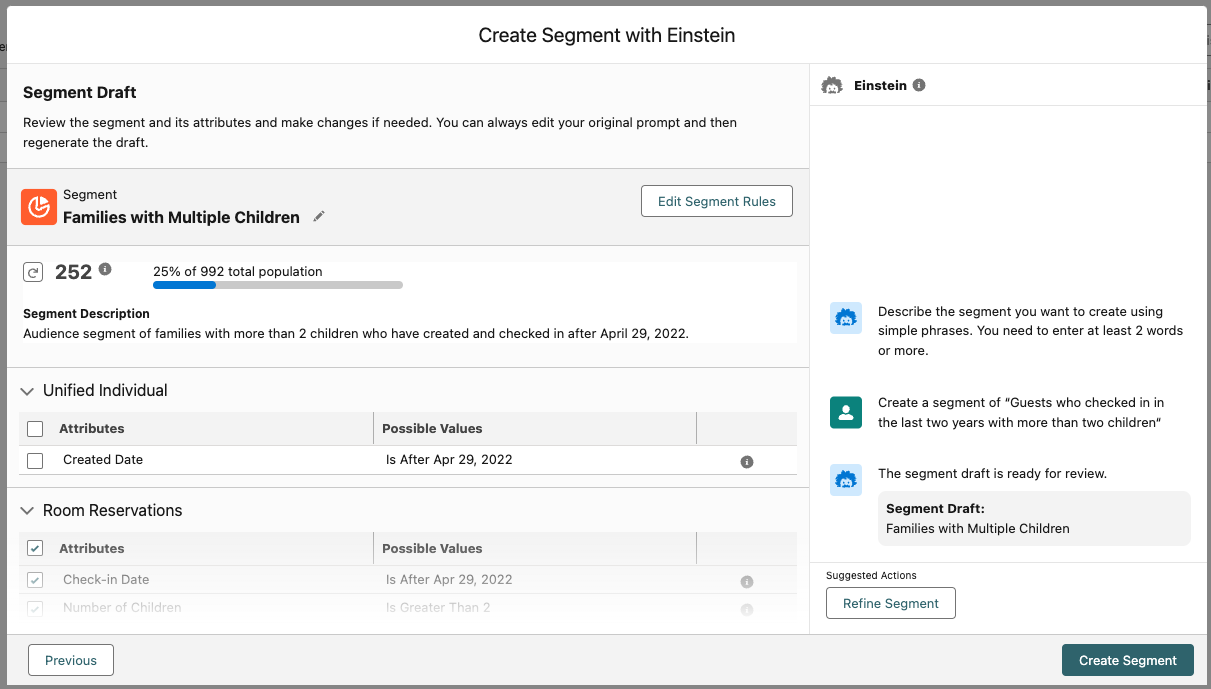Image resolution: width=1211 pixels, height=689 pixels.
Task: Go back with the Previous button
Action: (x=71, y=660)
